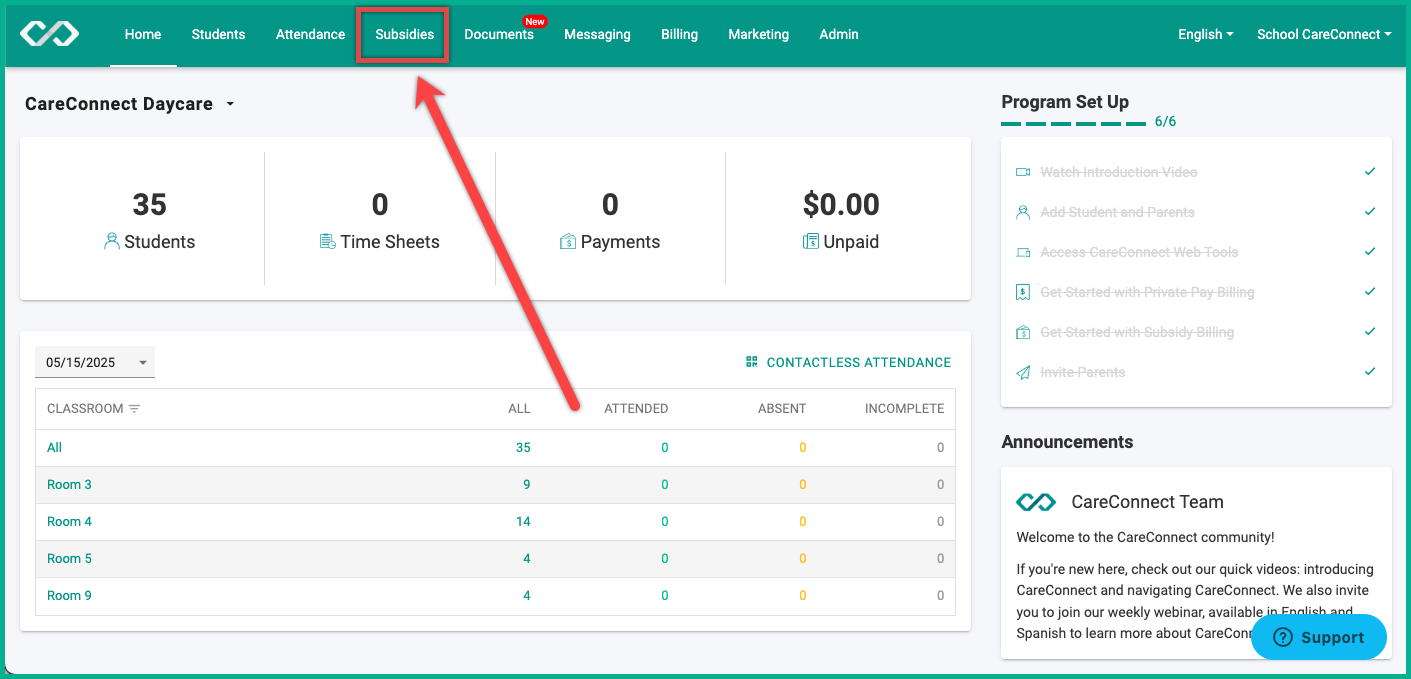
Task: Click the icon beside Get Started with Private Pay Billing
Action: click(1023, 292)
